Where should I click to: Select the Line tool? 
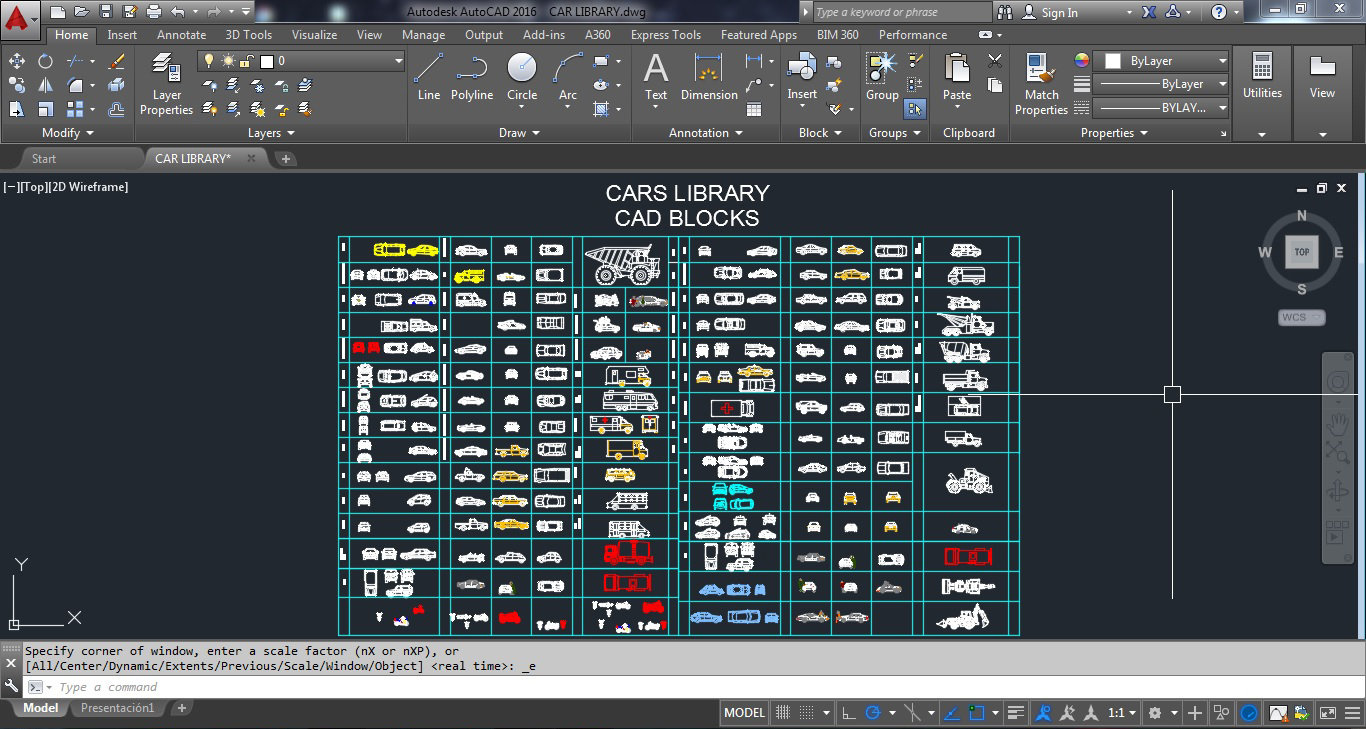pos(428,75)
